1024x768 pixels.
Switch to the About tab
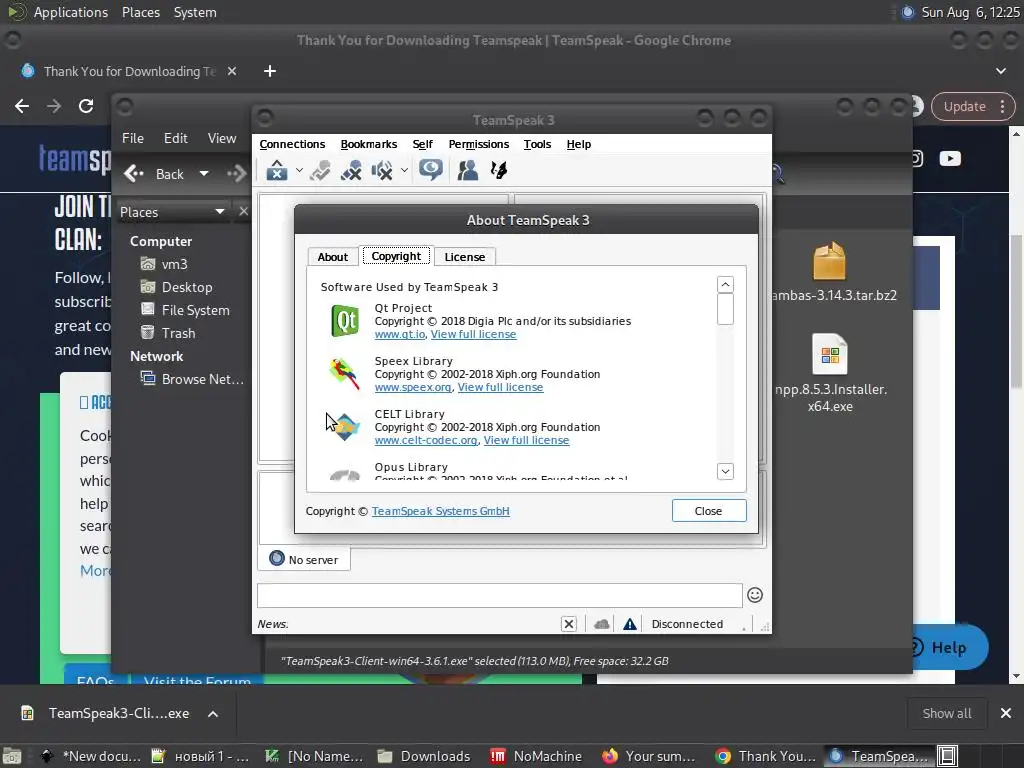pos(332,257)
